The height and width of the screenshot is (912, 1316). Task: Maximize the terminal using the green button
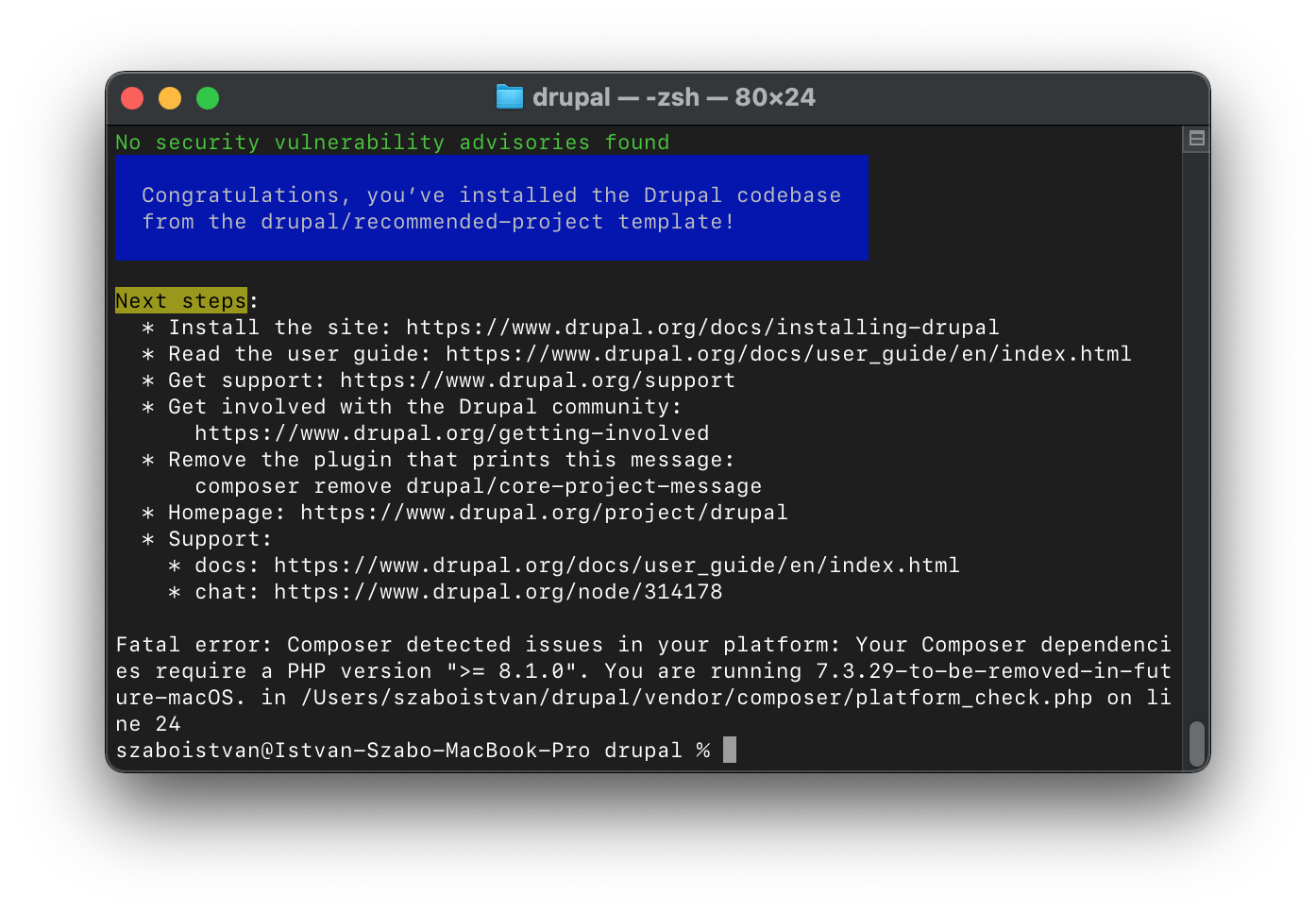(208, 98)
